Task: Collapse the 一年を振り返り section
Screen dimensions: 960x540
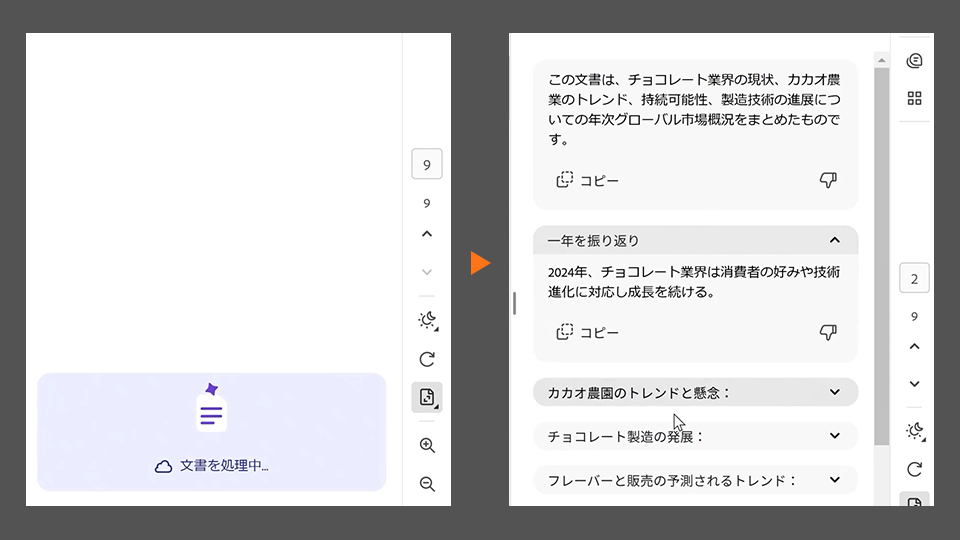Action: (x=835, y=240)
